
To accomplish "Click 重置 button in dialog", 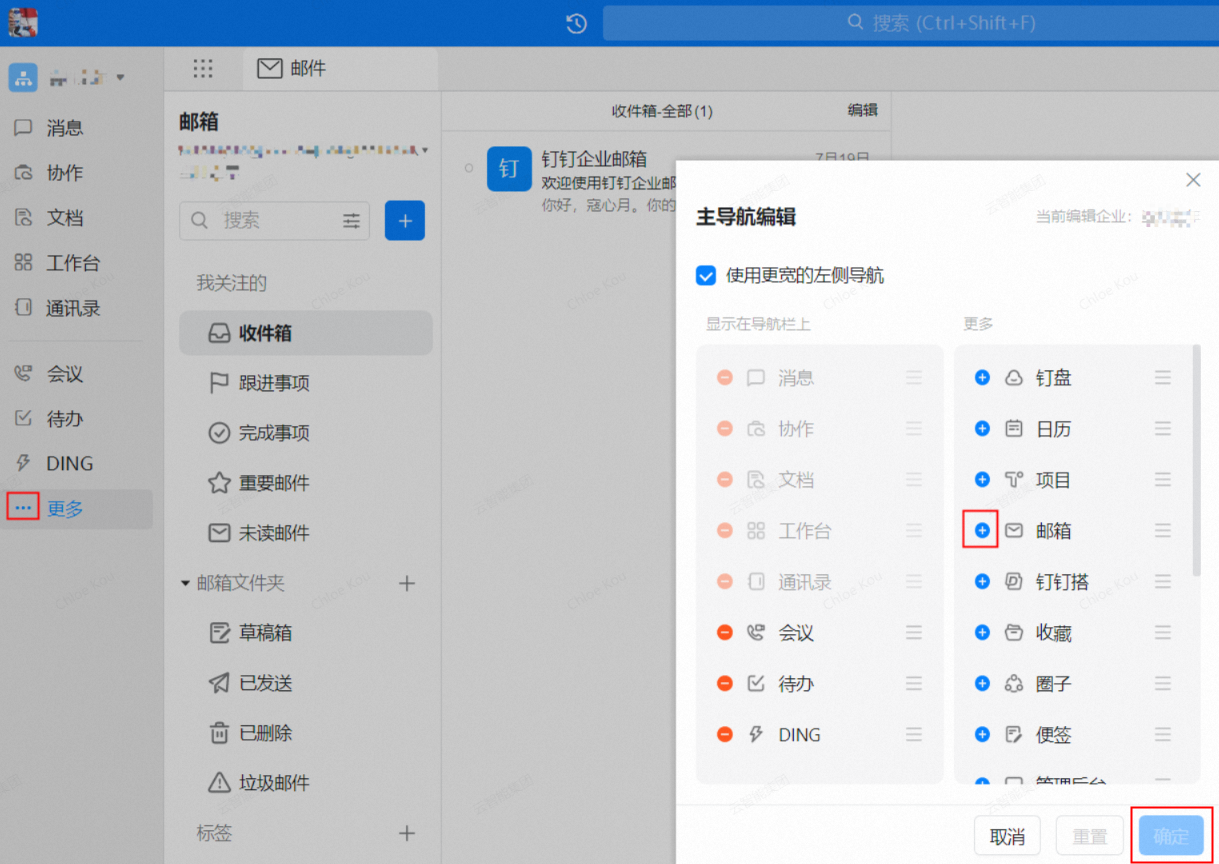I will pyautogui.click(x=1090, y=836).
